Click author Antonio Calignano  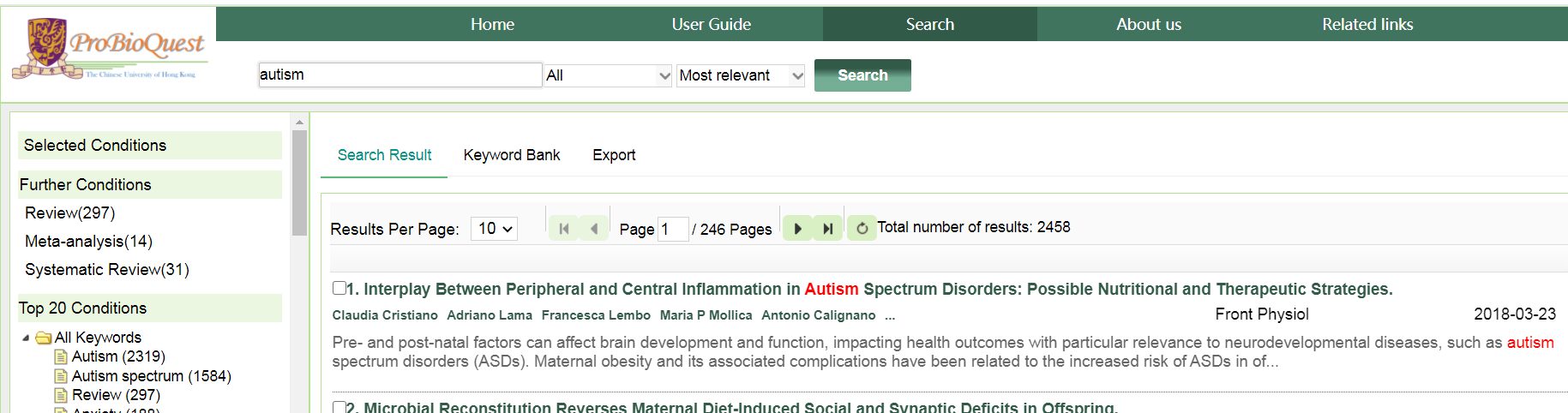point(819,315)
